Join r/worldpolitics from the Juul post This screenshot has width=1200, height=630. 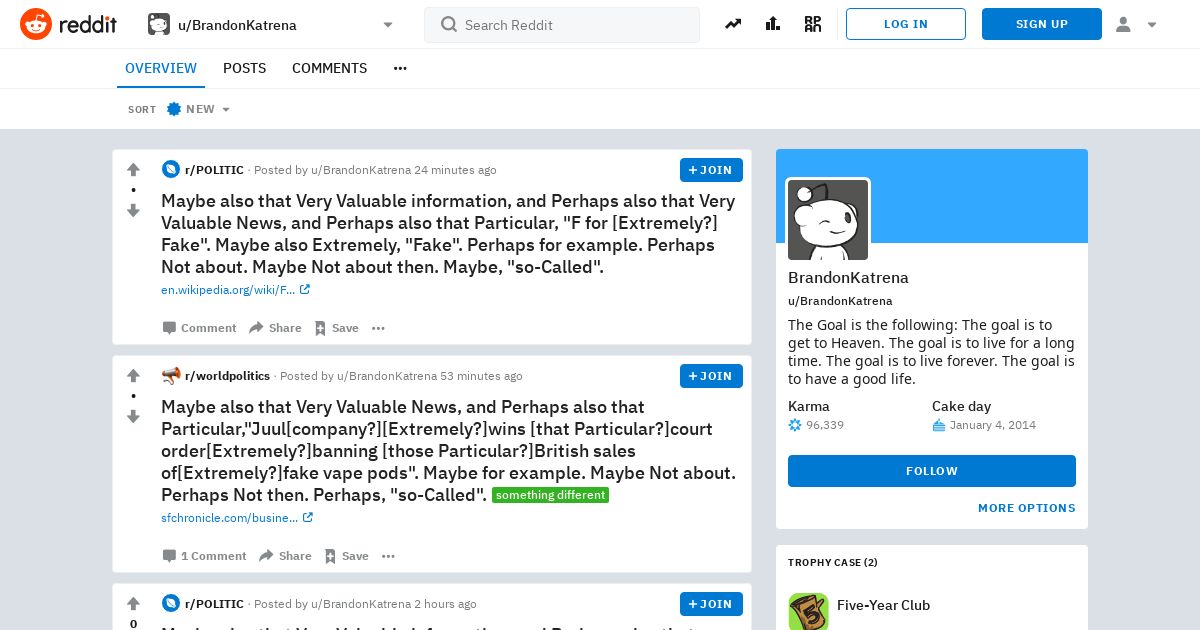[711, 376]
